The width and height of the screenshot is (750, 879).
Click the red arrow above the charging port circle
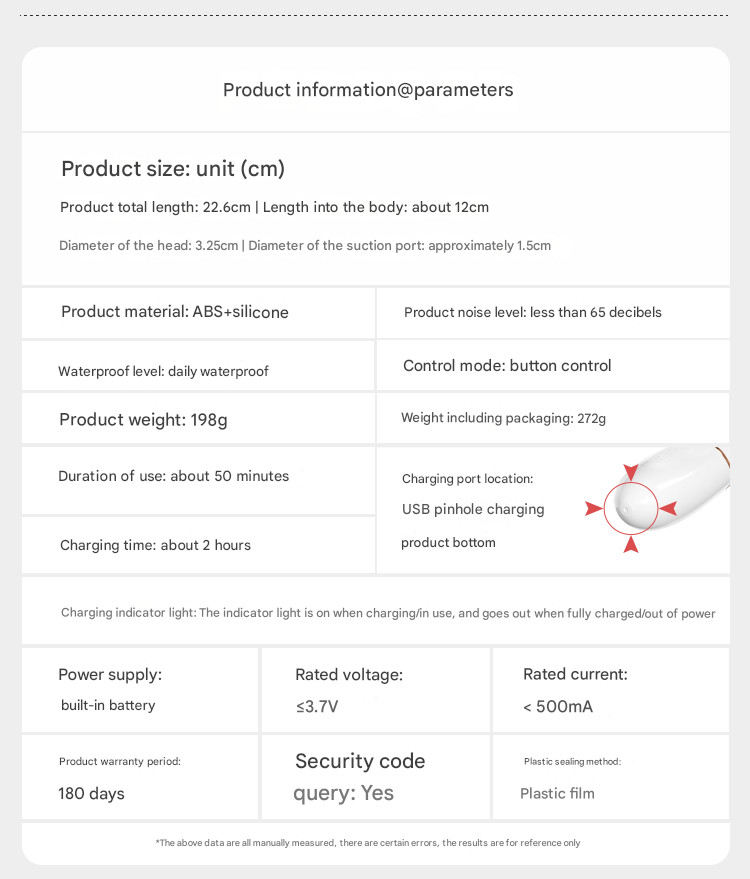(x=630, y=471)
